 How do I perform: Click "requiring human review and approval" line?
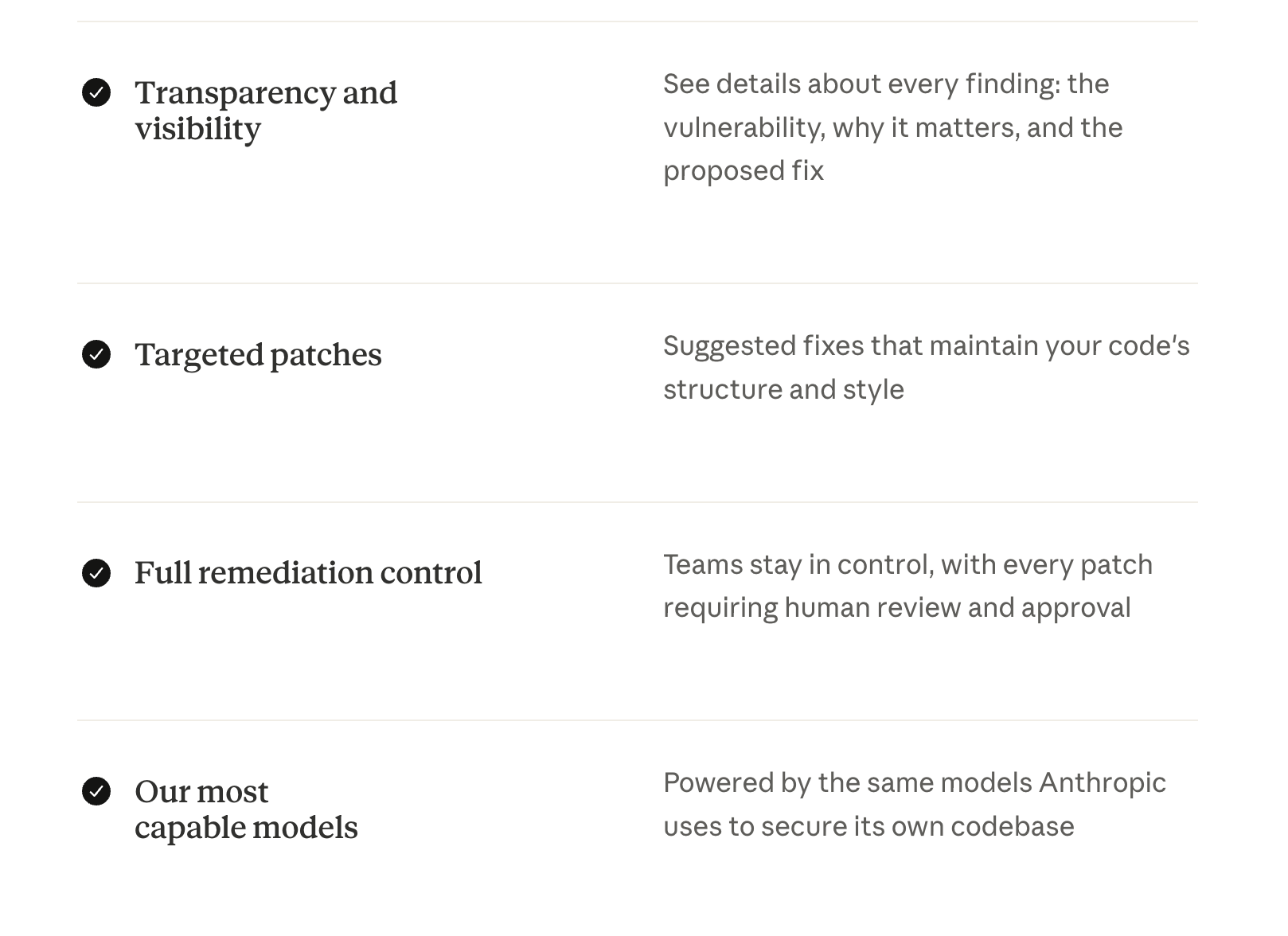896,608
